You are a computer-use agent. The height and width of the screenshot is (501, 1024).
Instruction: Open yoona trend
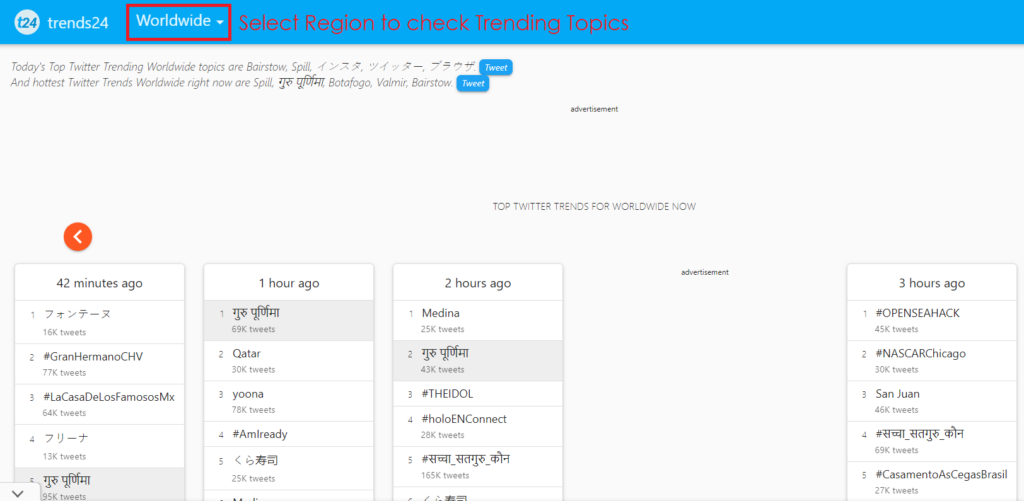coord(248,394)
